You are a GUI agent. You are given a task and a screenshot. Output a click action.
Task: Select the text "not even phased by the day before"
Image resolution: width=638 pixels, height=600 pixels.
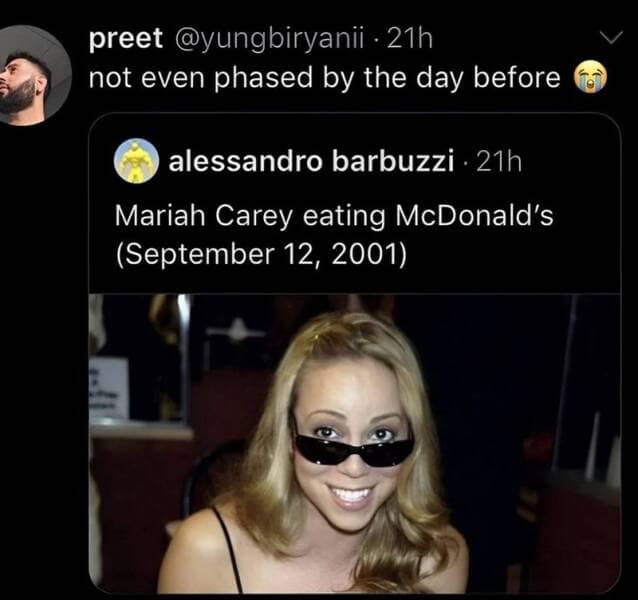(x=325, y=78)
